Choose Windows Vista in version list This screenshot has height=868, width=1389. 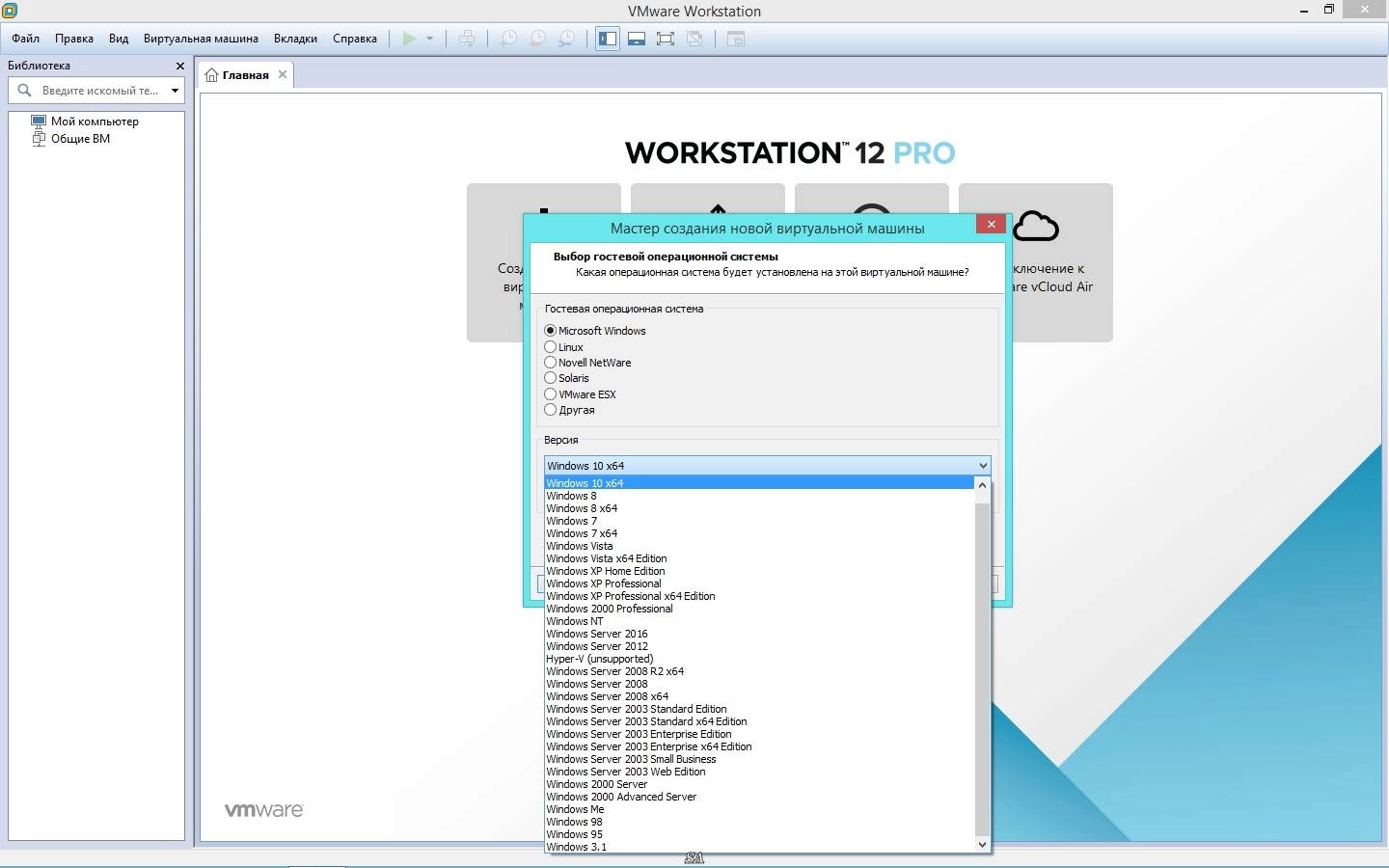pos(760,546)
